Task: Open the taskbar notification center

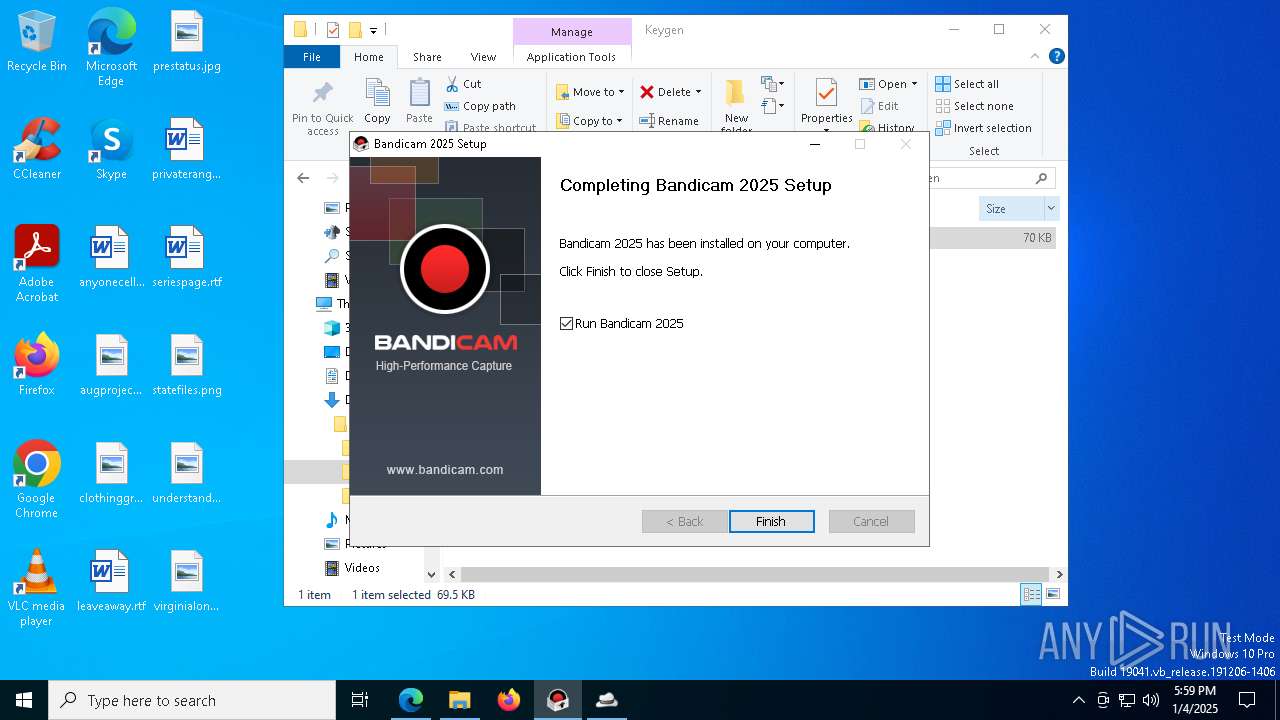Action: tap(1248, 700)
